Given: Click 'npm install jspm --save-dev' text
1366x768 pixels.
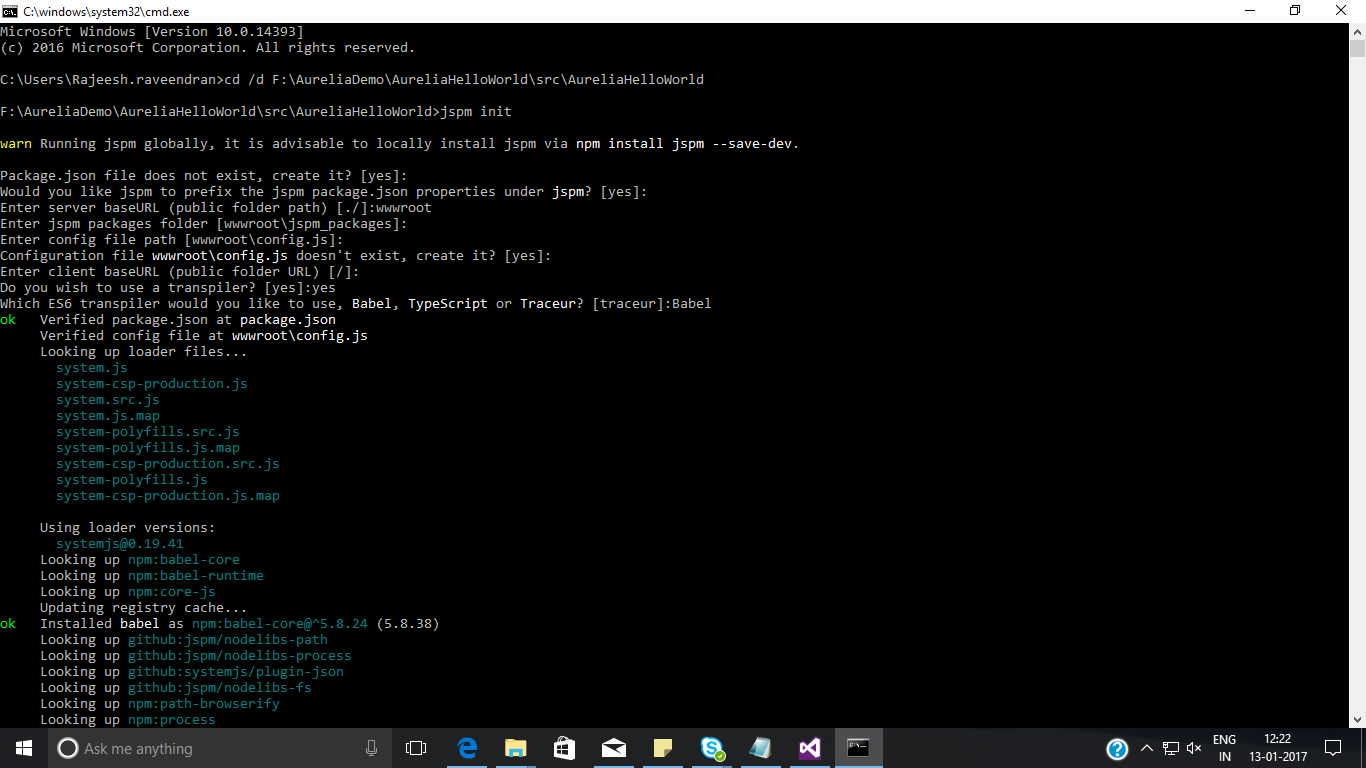Looking at the screenshot, I should click(684, 143).
